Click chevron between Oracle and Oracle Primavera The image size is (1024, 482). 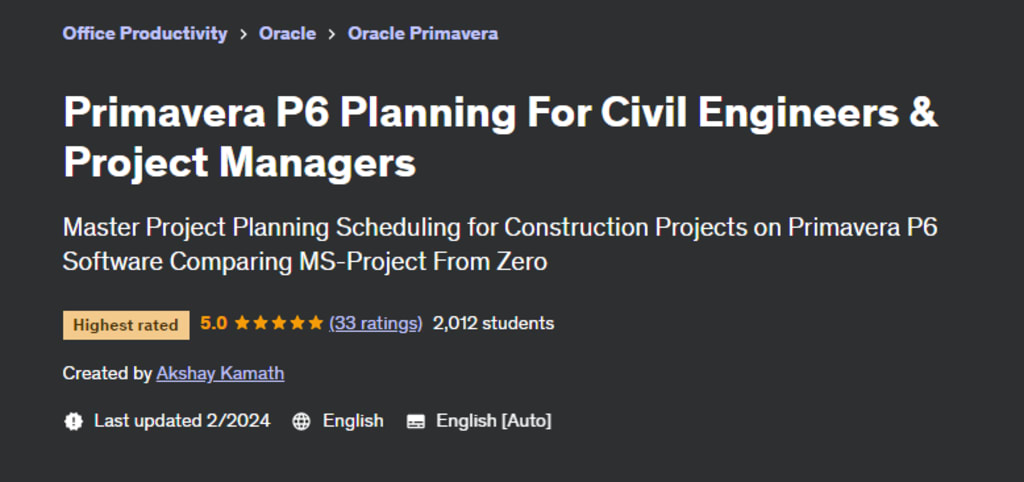point(332,34)
